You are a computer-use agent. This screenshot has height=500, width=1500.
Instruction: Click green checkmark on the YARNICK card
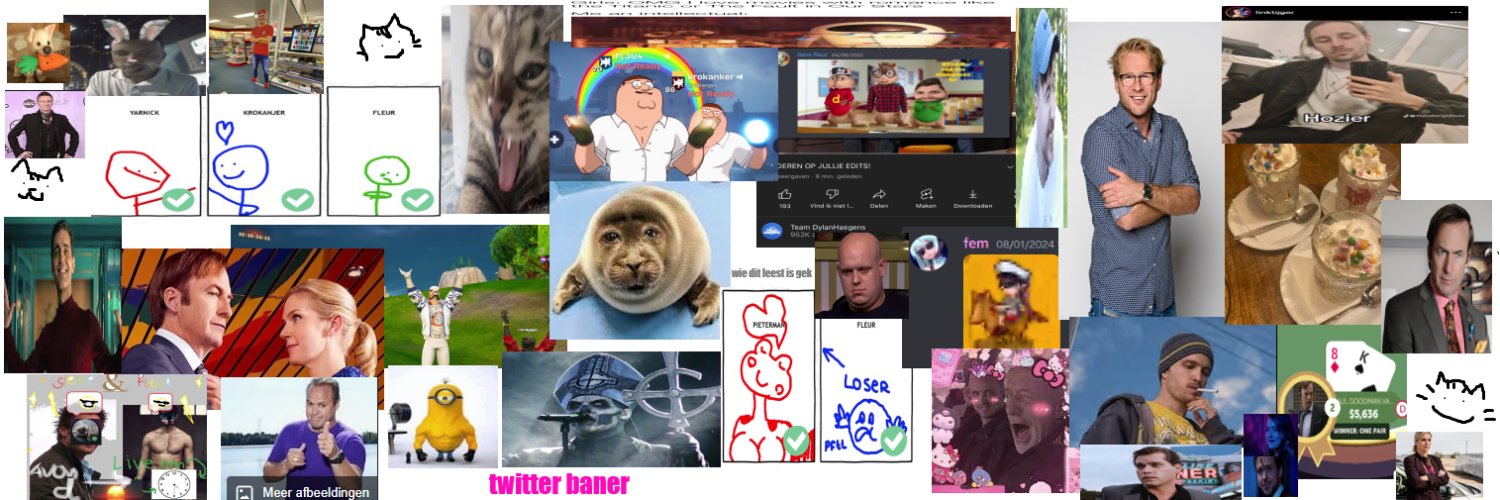coord(179,199)
